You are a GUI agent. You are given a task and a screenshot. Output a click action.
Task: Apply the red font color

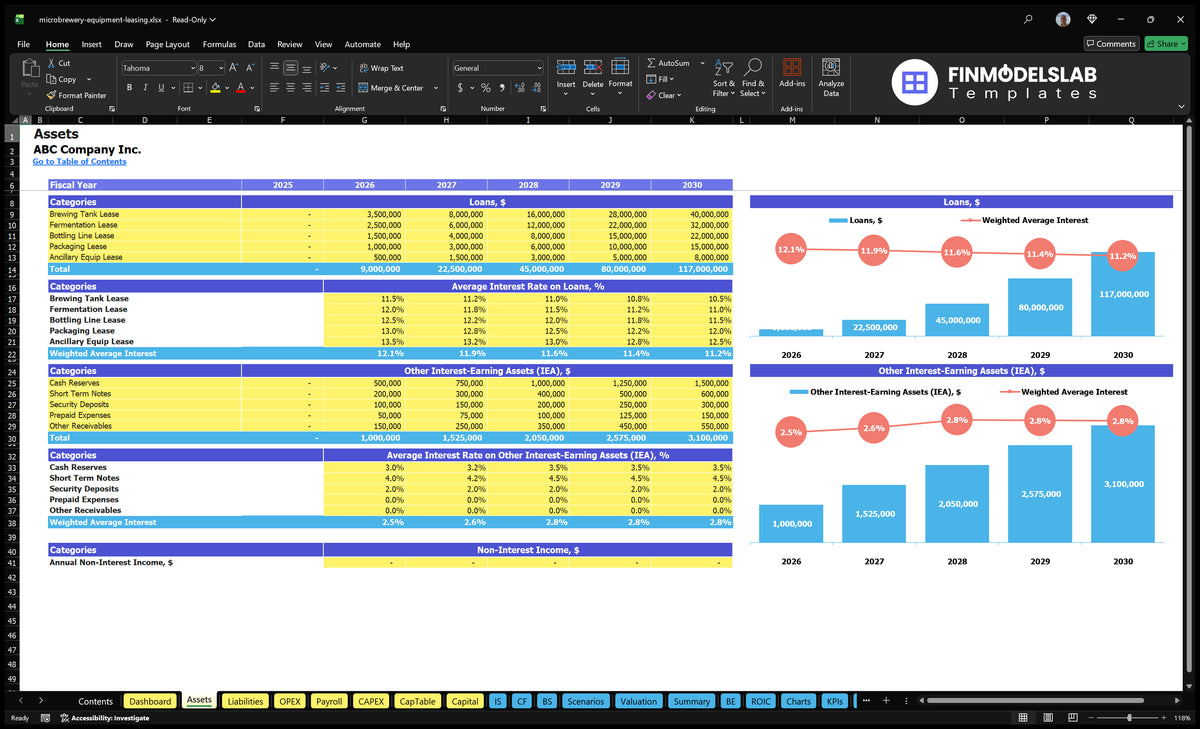click(240, 88)
